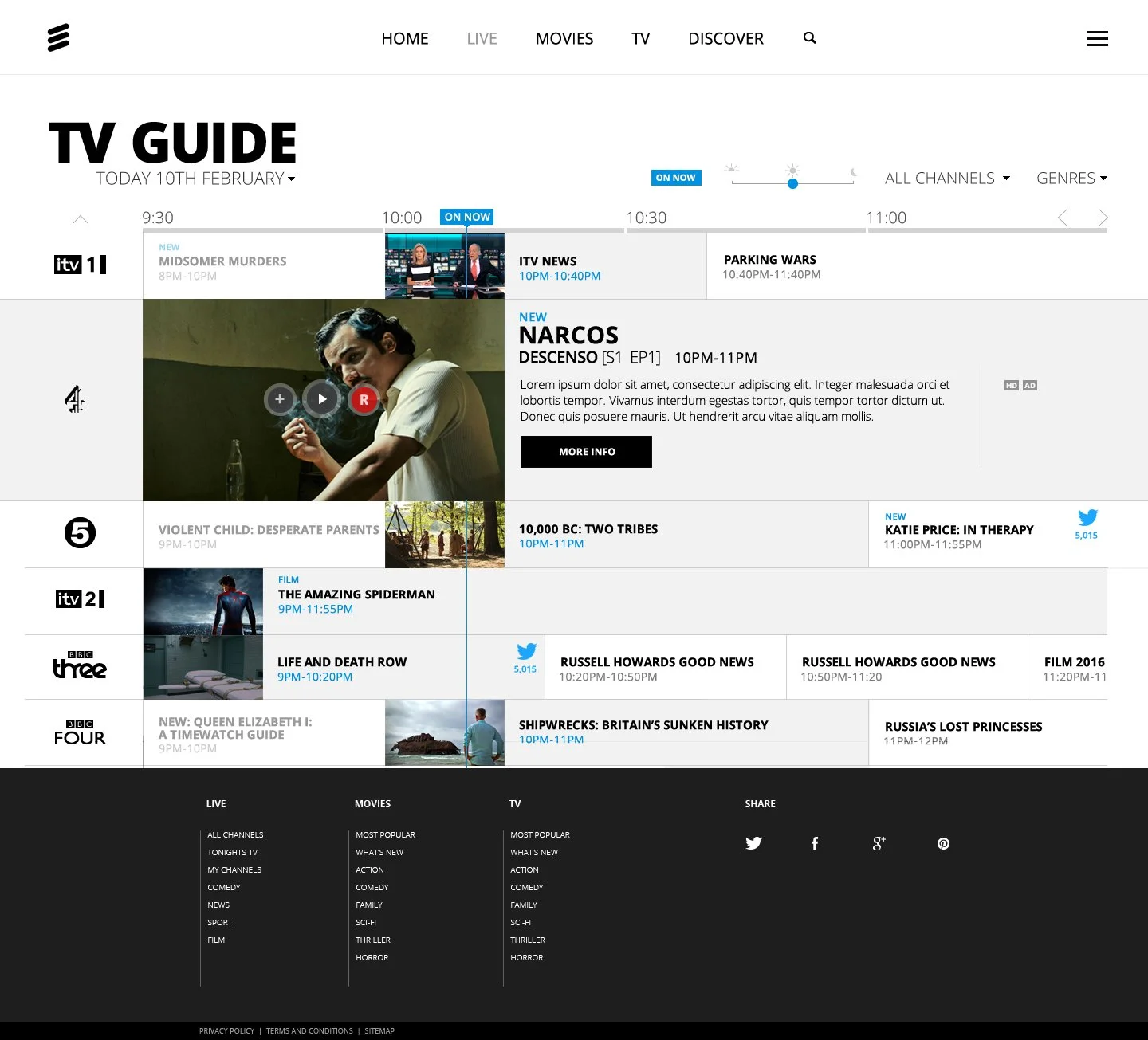
Task: Click Twitter icon on Katie Price: In Therapy
Action: tap(1087, 517)
